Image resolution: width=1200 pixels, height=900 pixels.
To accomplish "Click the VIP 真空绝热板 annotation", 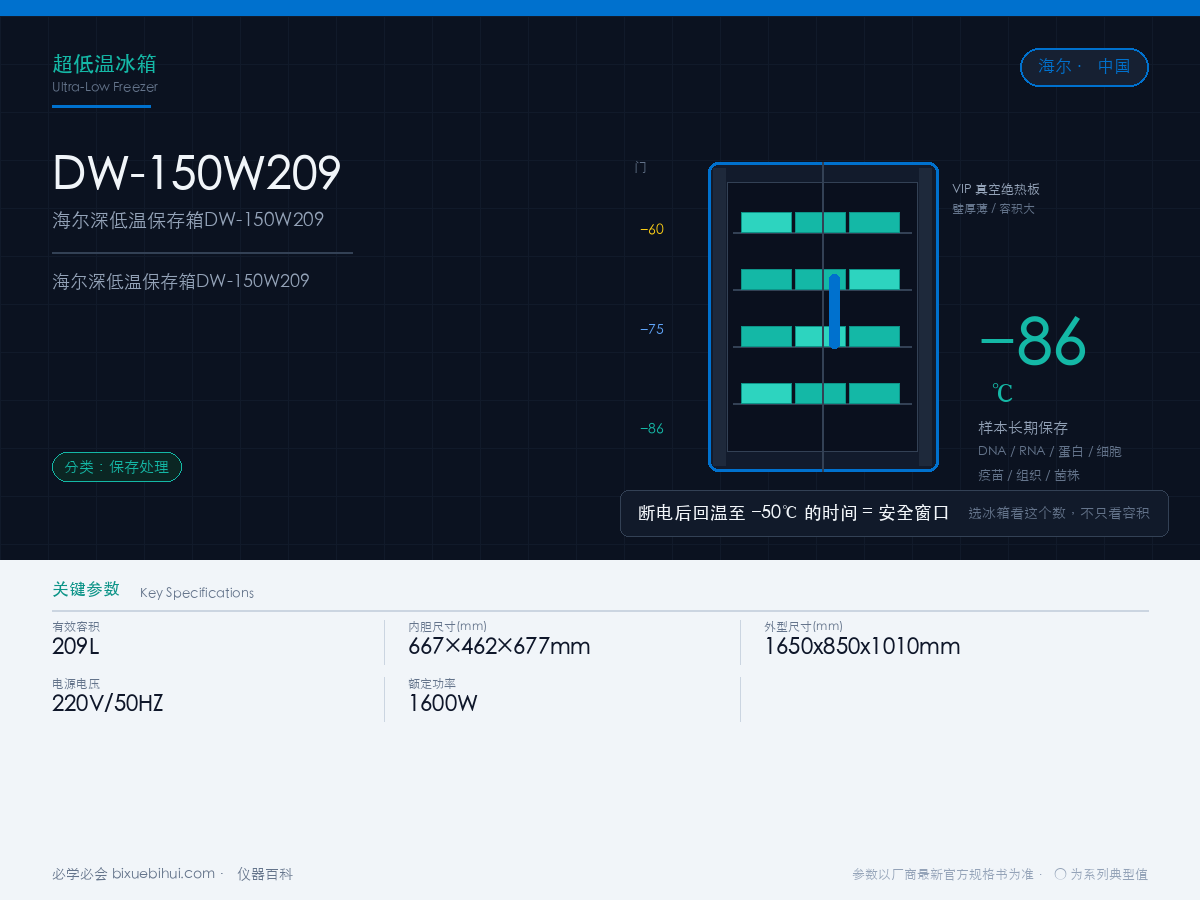I will point(996,189).
